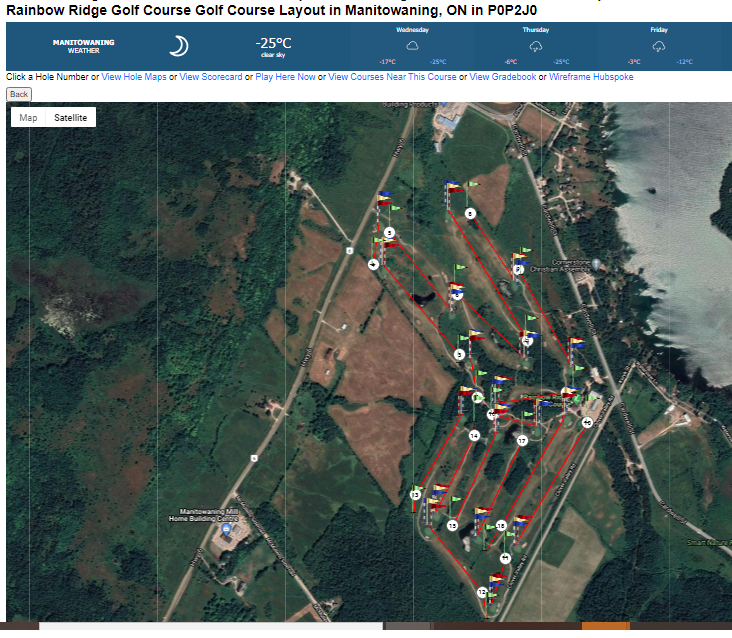Viewport: 732px width, 638px height.
Task: Select hole 5 marker on the map
Action: tap(389, 232)
